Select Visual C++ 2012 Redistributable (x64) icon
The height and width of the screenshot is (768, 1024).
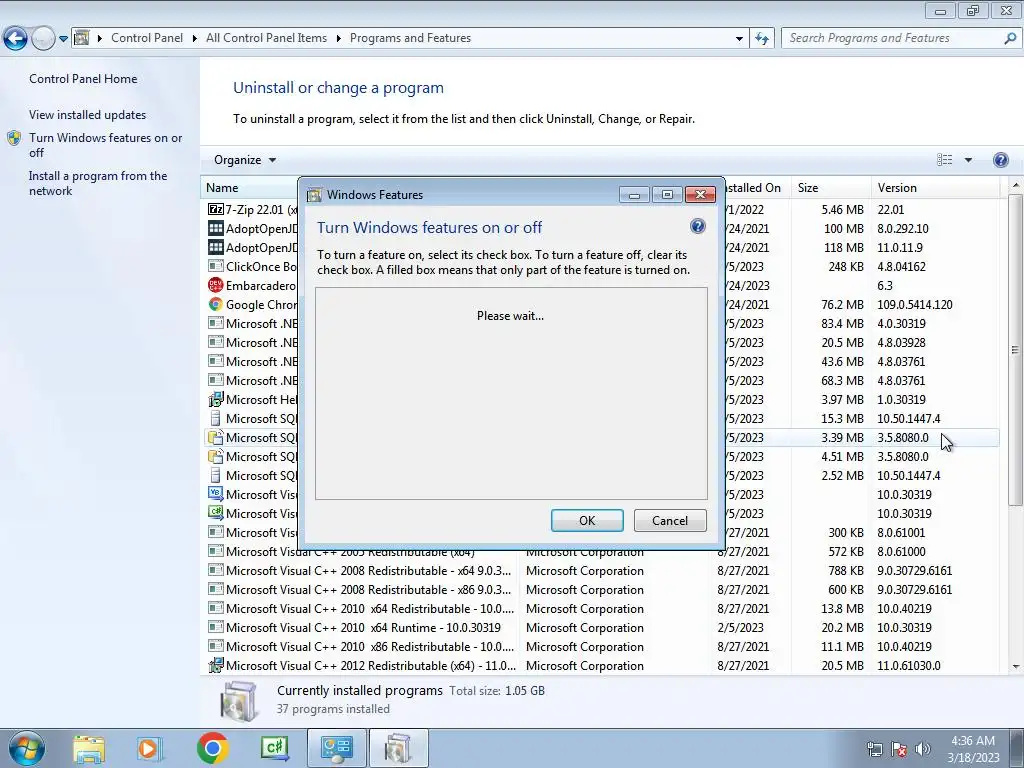click(x=216, y=666)
